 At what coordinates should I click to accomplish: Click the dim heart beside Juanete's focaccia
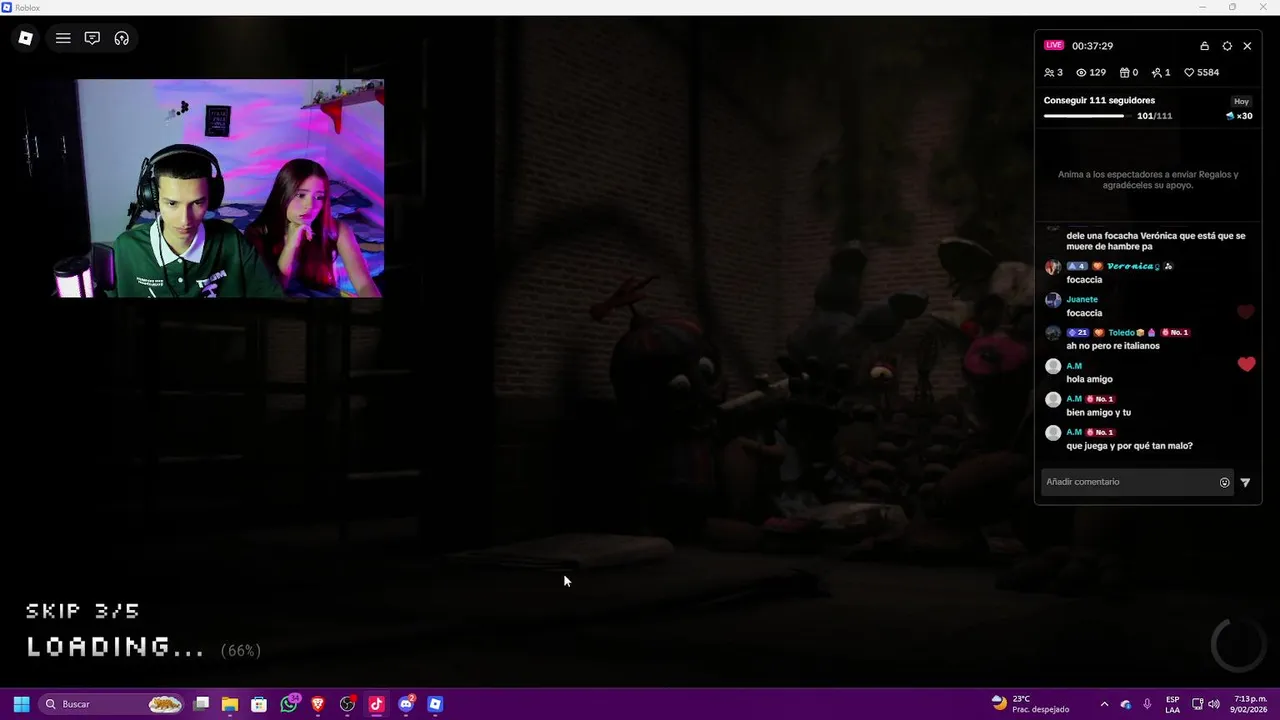1246,312
